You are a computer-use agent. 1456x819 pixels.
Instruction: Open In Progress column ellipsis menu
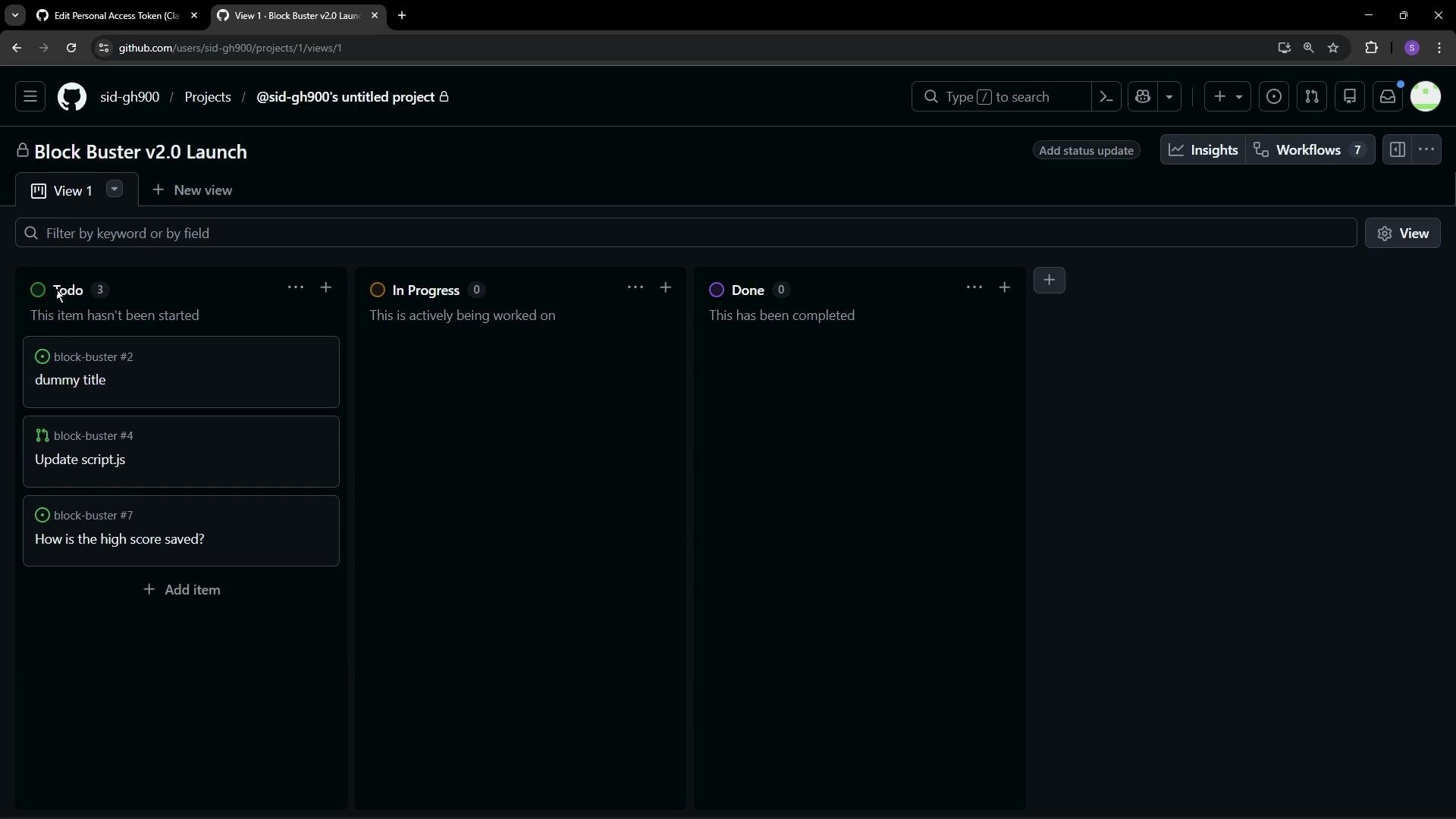(635, 288)
